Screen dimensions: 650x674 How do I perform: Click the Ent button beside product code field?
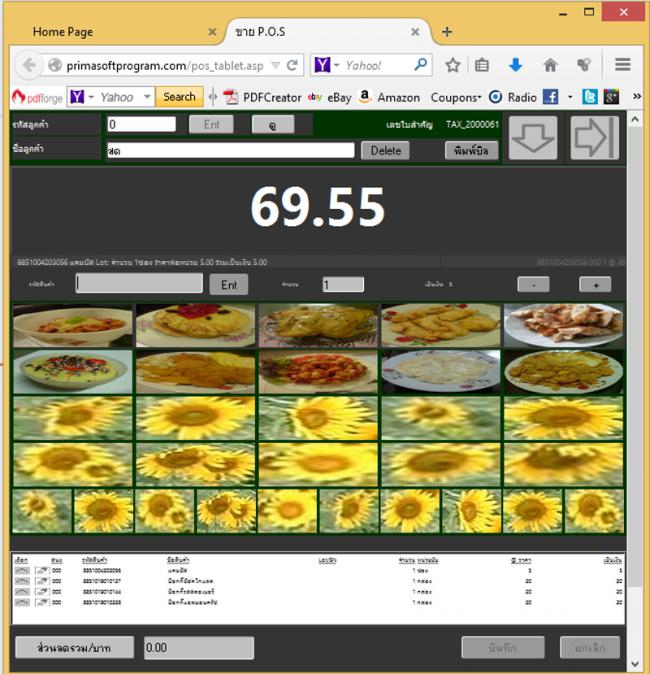pos(229,285)
